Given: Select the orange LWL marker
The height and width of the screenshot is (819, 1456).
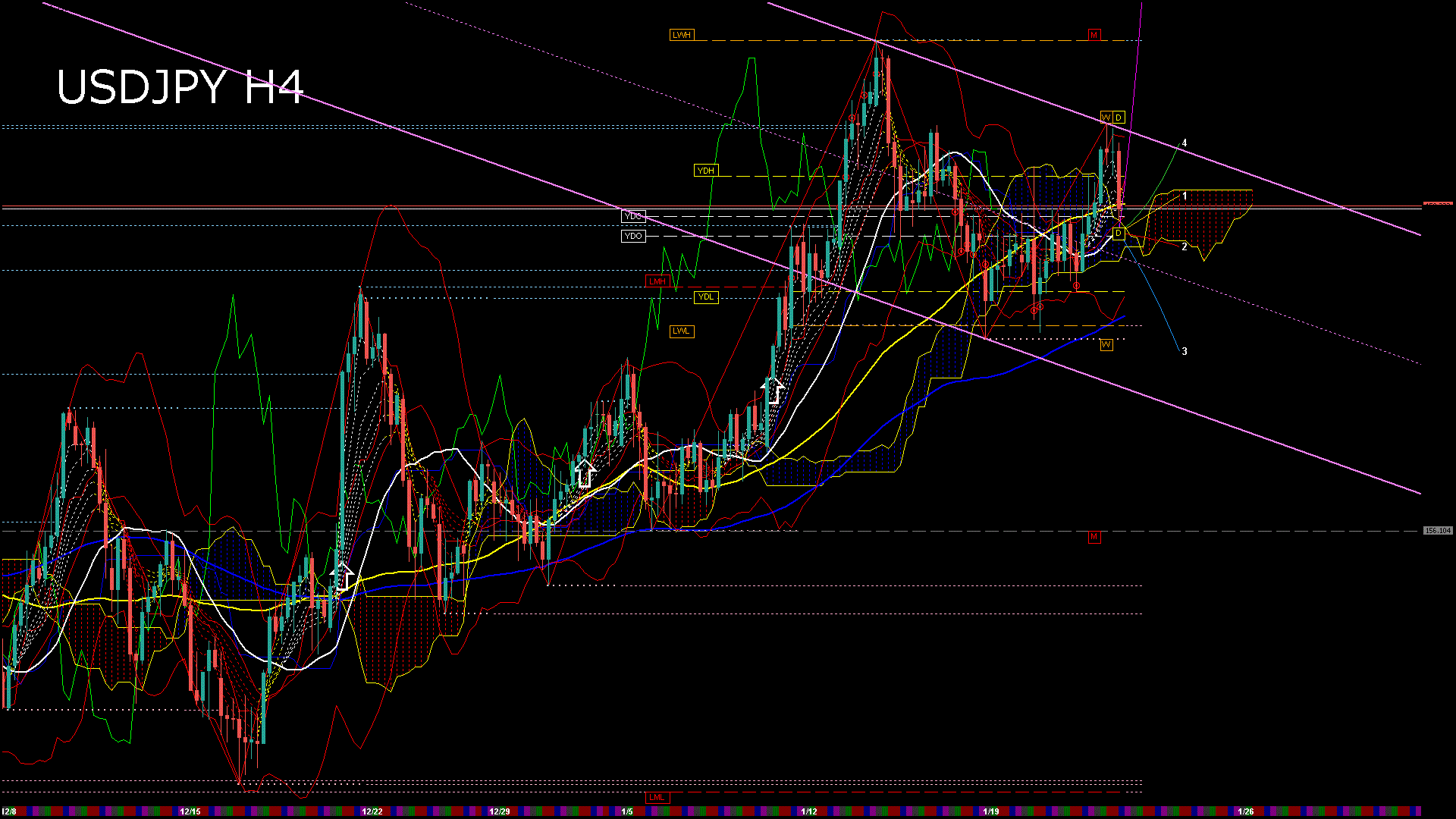Looking at the screenshot, I should click(682, 331).
